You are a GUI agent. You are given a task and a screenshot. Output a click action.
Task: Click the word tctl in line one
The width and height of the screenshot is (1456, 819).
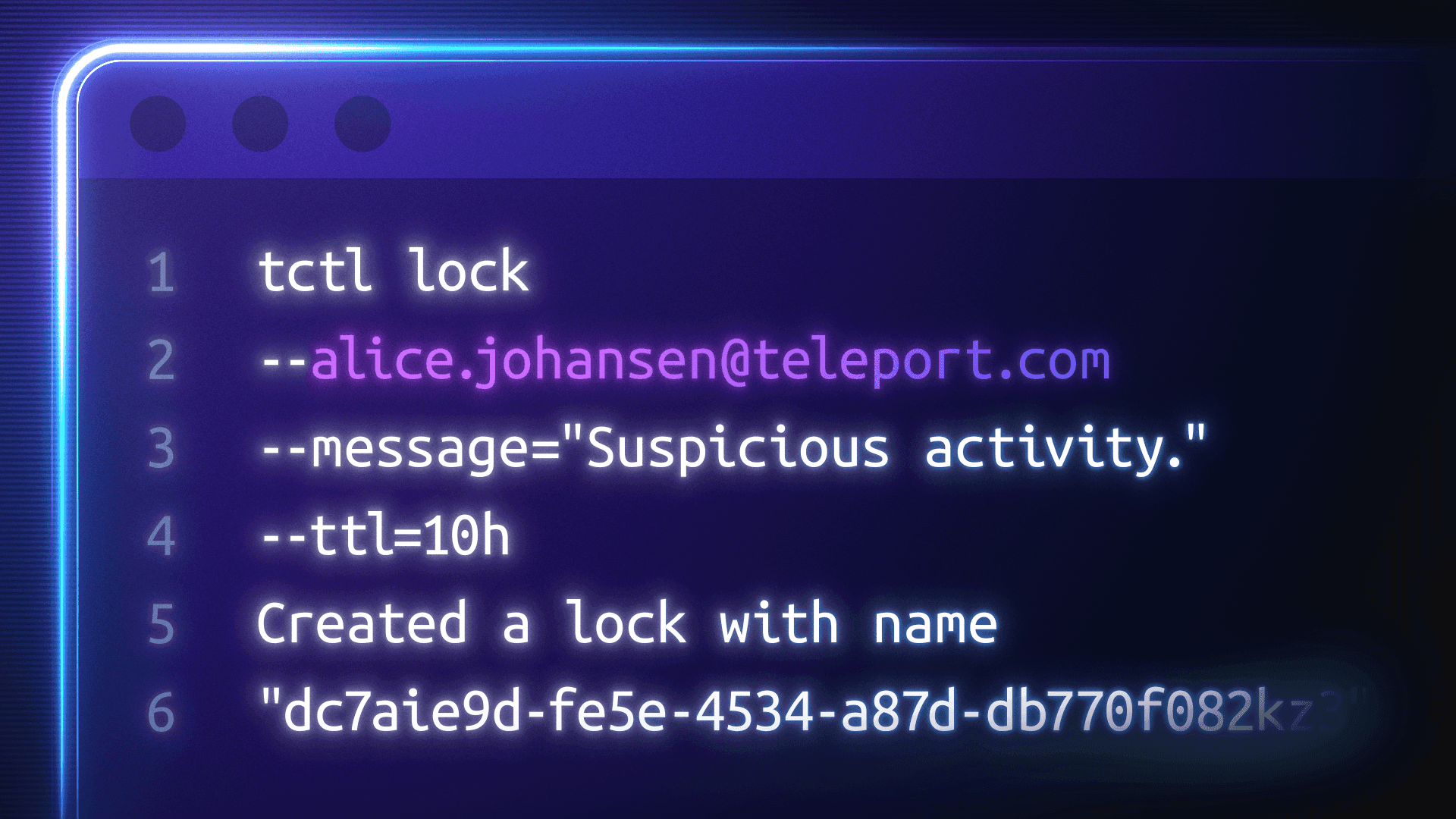pyautogui.click(x=316, y=270)
